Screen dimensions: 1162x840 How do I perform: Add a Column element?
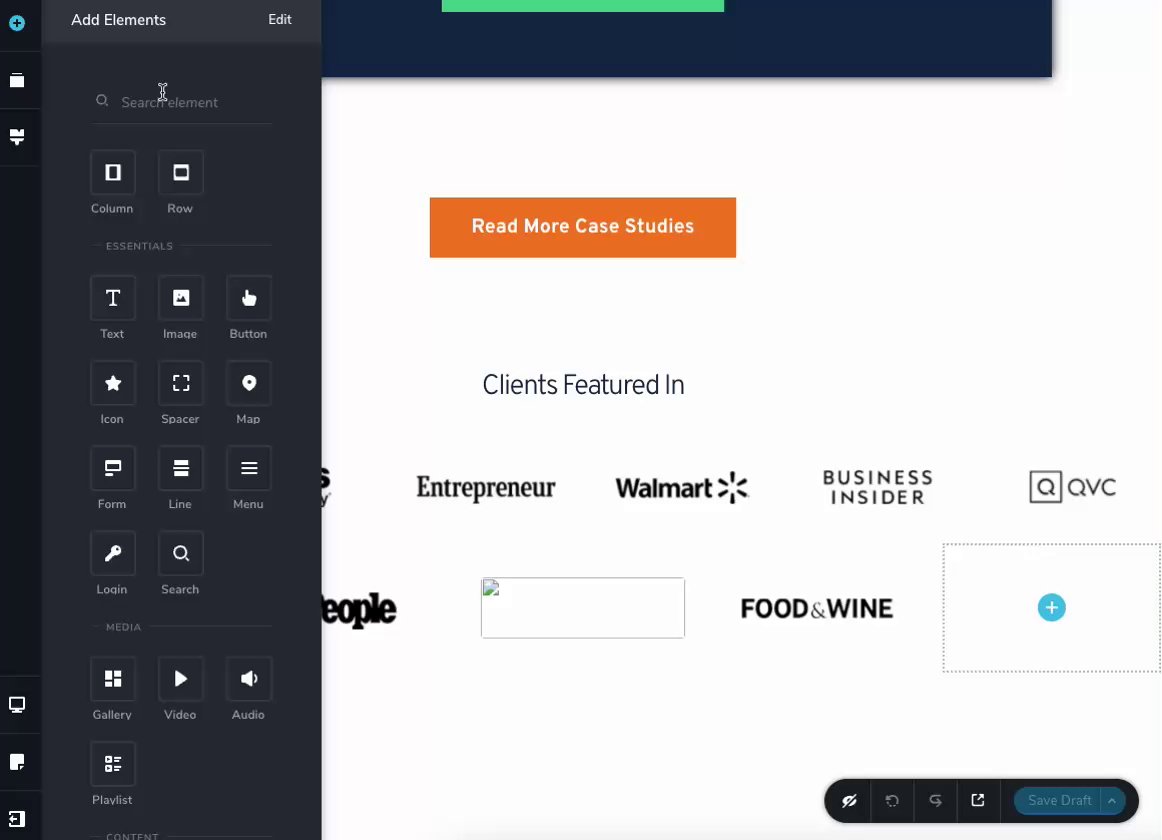(113, 173)
